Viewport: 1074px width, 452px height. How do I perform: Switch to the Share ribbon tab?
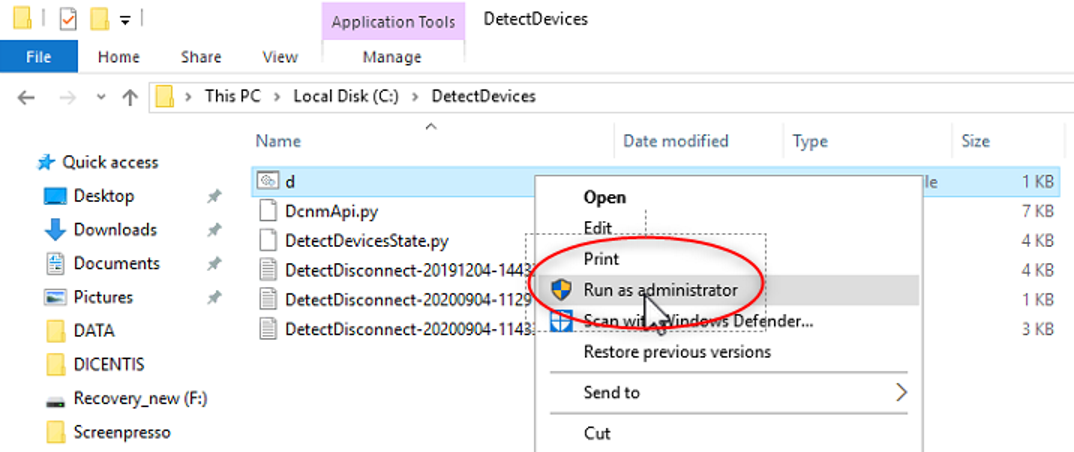(x=201, y=57)
